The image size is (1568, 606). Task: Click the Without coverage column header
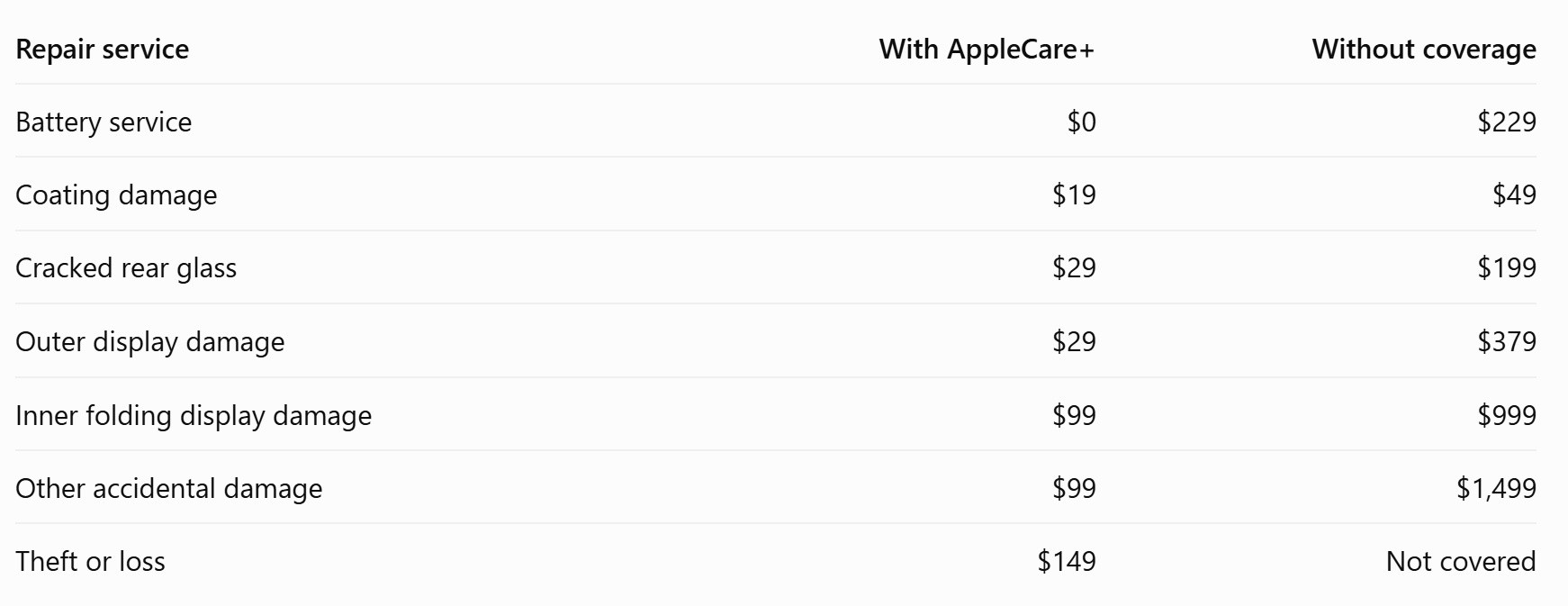pos(1424,50)
